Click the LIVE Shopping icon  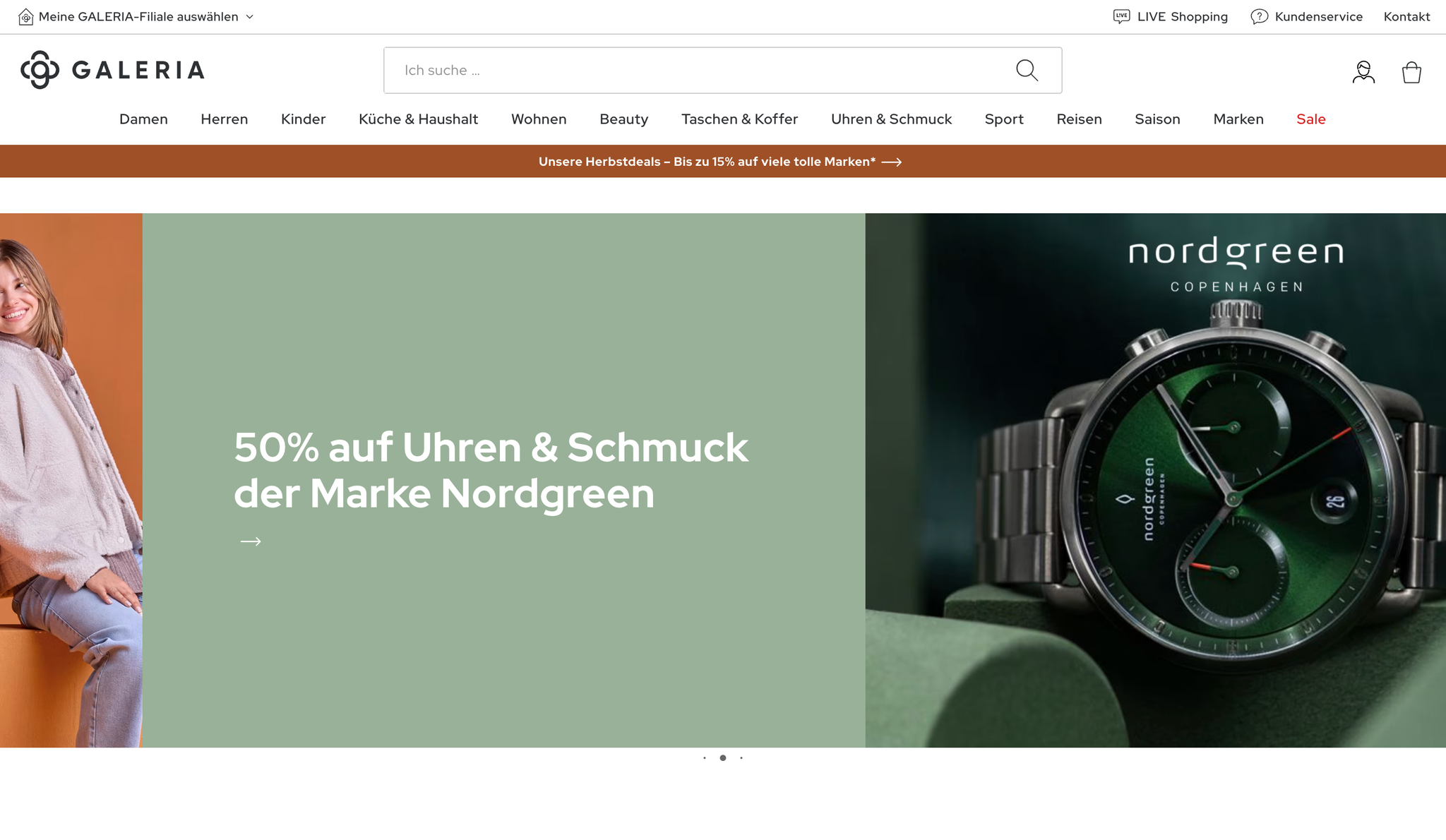1121,16
